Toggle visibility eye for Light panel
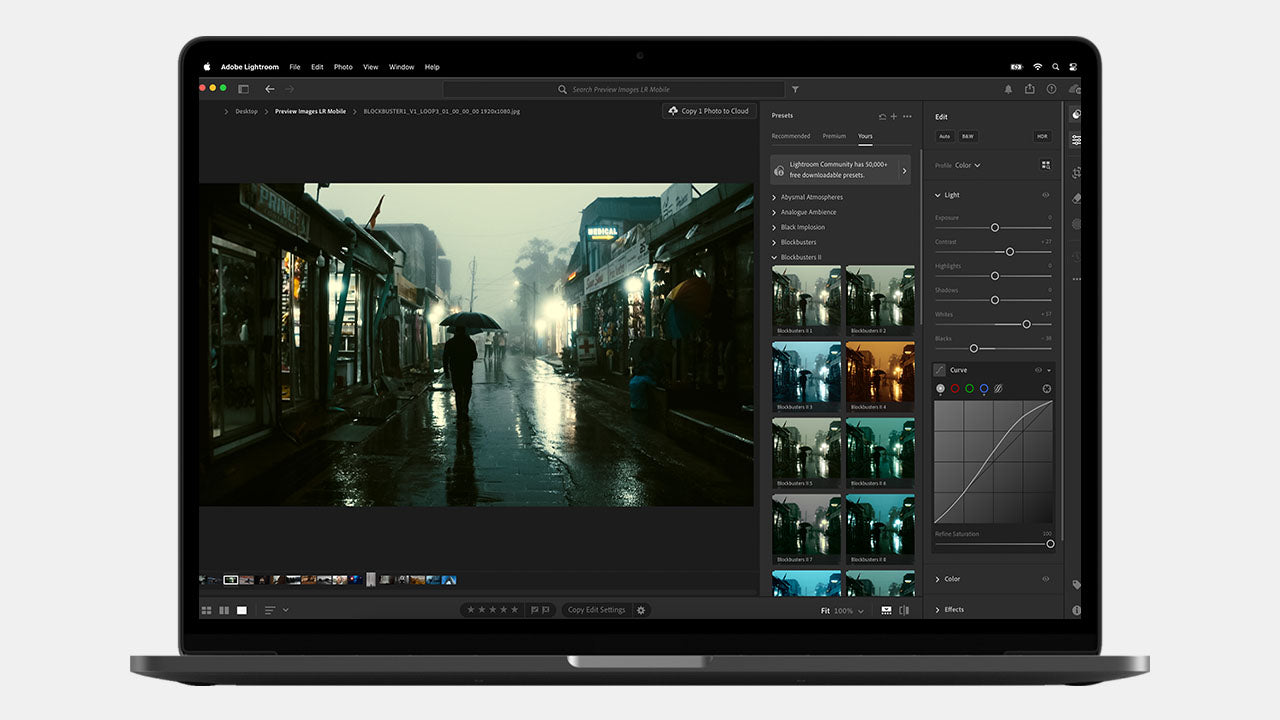Image resolution: width=1280 pixels, height=720 pixels. [1046, 195]
